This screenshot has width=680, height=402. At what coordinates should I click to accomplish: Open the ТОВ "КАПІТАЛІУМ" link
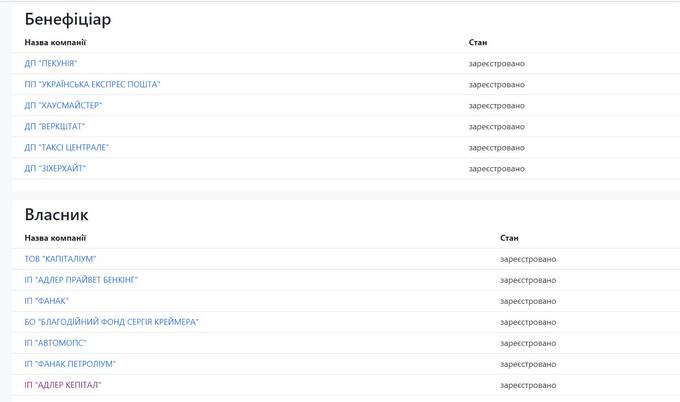60,259
